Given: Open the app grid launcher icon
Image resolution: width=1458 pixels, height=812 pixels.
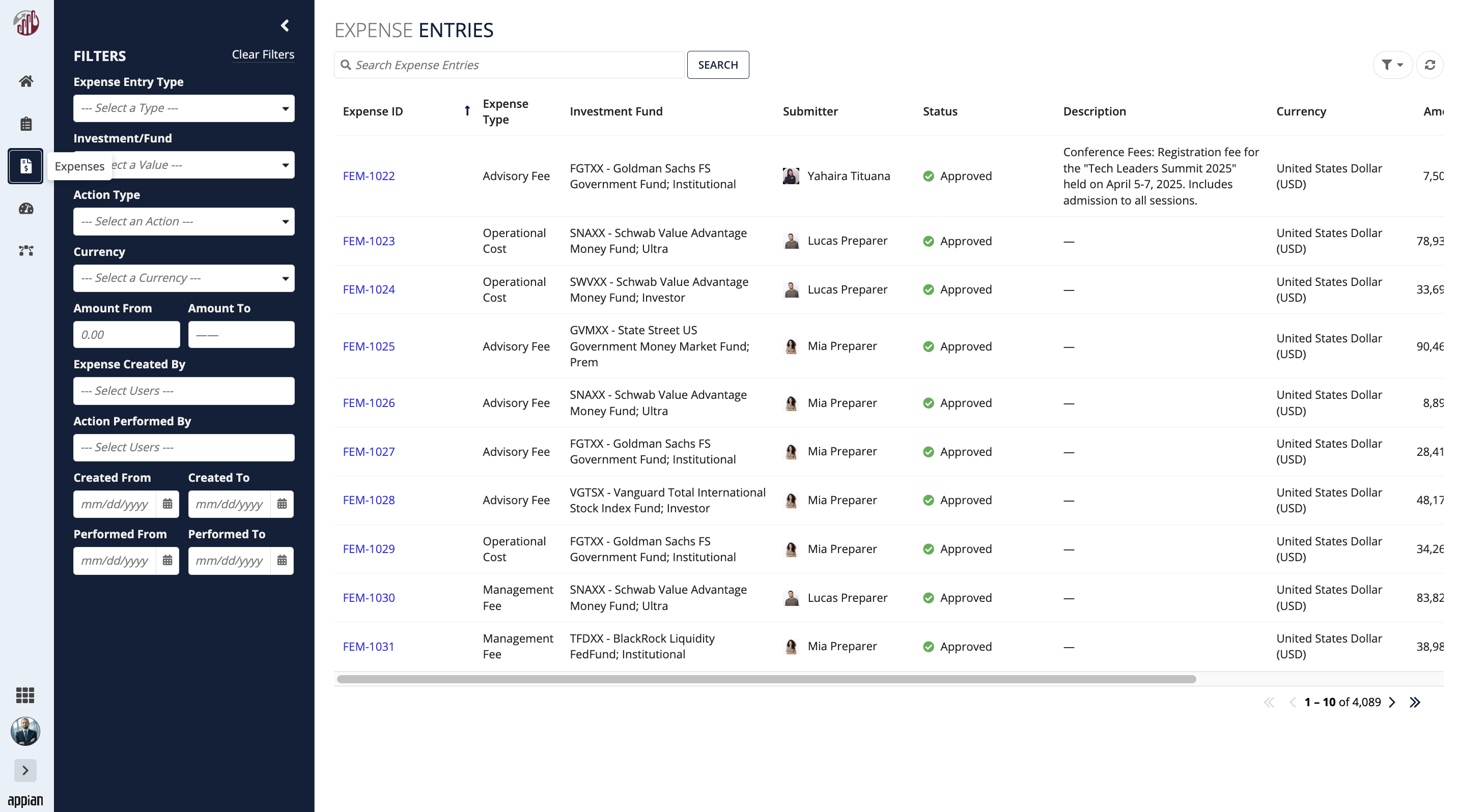Looking at the screenshot, I should click(x=25, y=695).
